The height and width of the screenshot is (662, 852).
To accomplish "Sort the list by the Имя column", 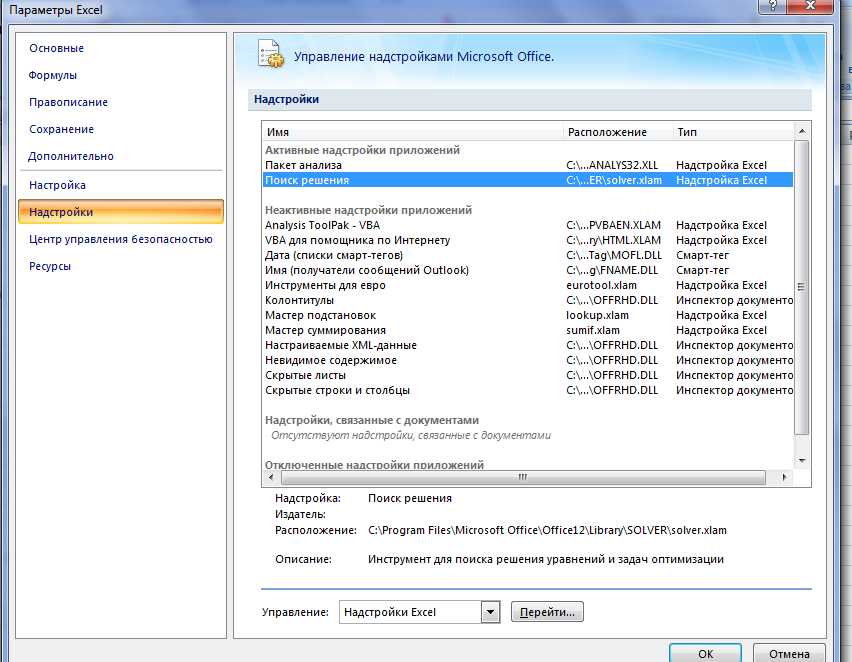I will 413,132.
